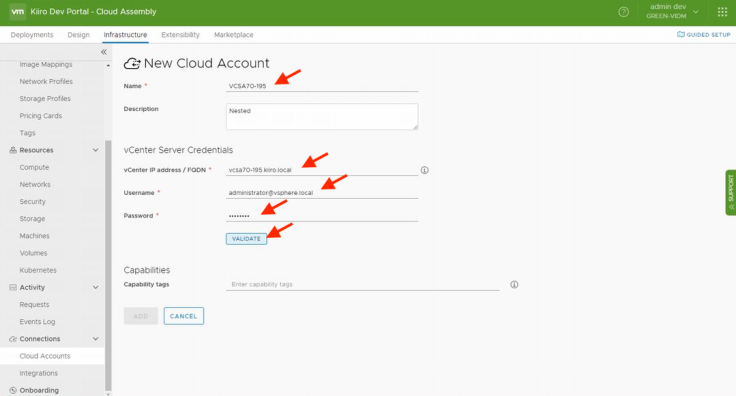Click the Onboarding section icon
This screenshot has width=736, height=396.
(13, 390)
